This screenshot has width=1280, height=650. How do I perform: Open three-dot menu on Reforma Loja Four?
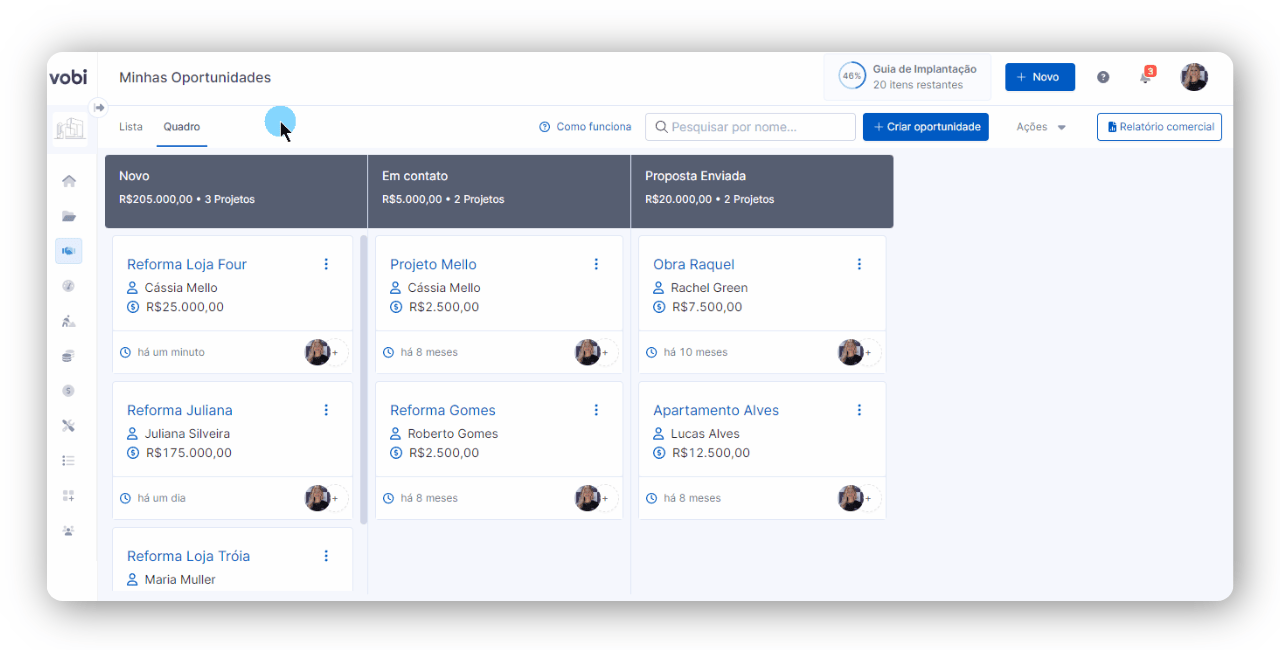tap(326, 264)
